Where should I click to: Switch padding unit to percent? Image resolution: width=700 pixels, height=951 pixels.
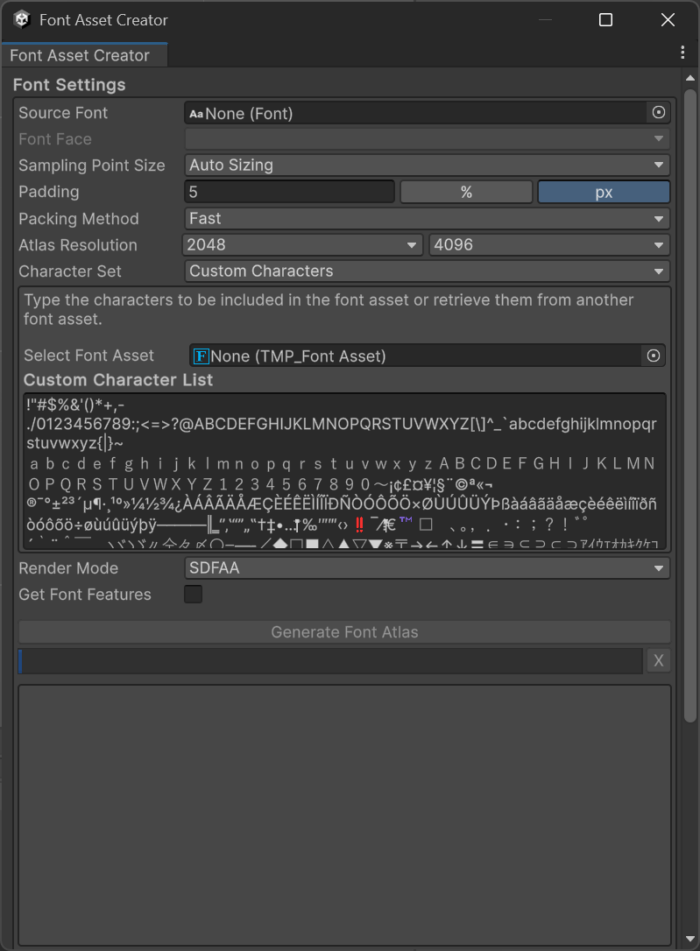466,192
